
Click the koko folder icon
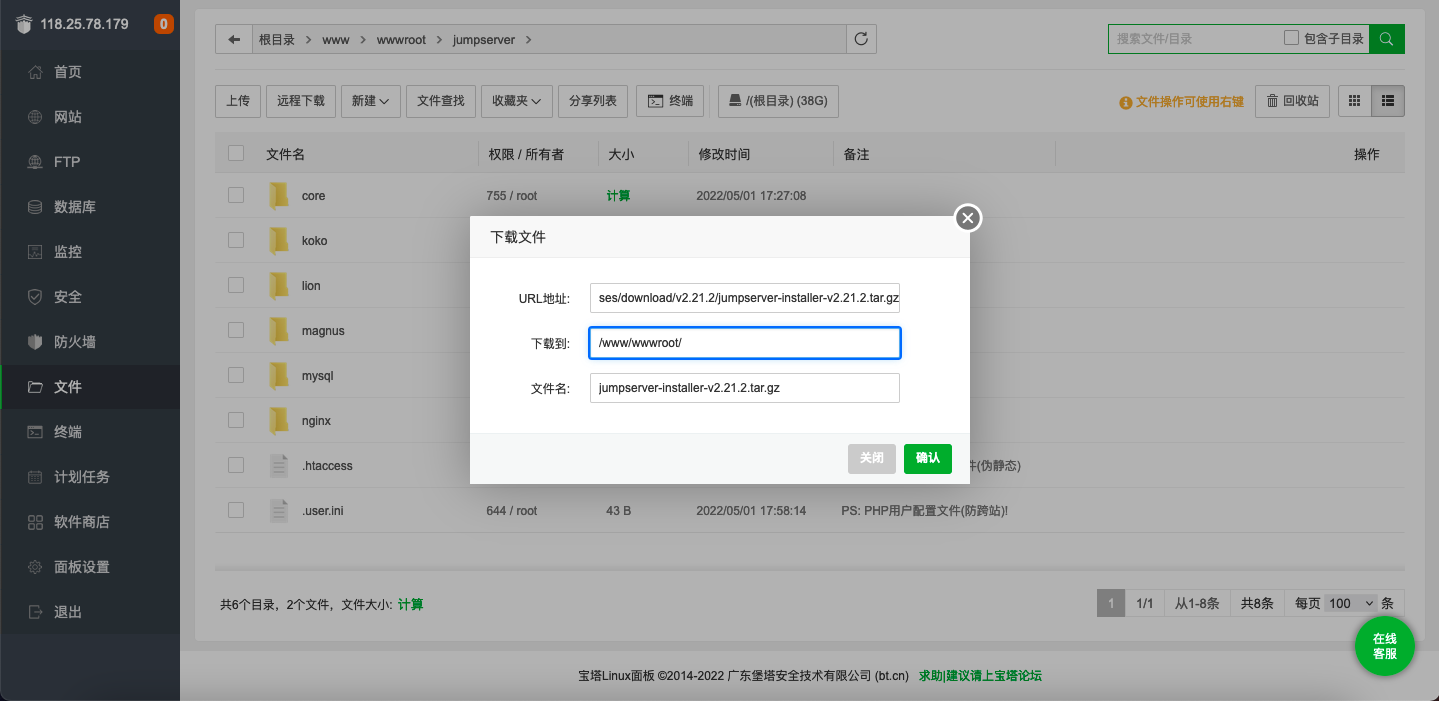click(279, 241)
